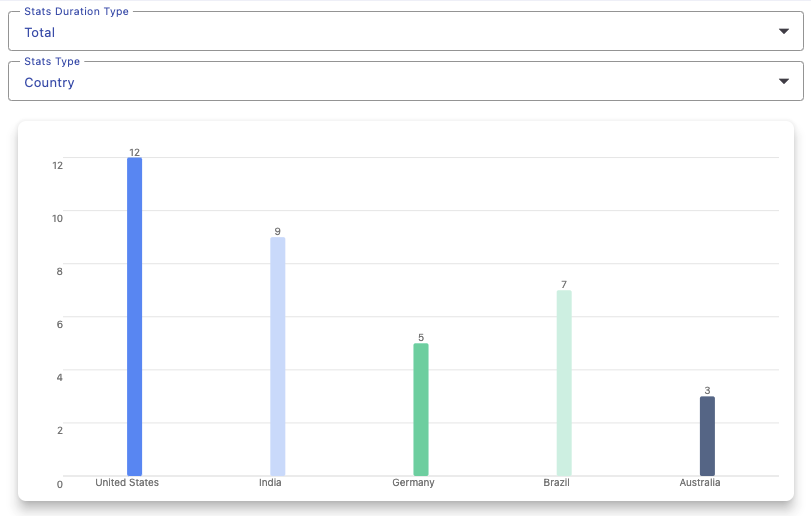Viewport: 811px width, 516px height.
Task: Click the India axis label
Action: pyautogui.click(x=270, y=483)
